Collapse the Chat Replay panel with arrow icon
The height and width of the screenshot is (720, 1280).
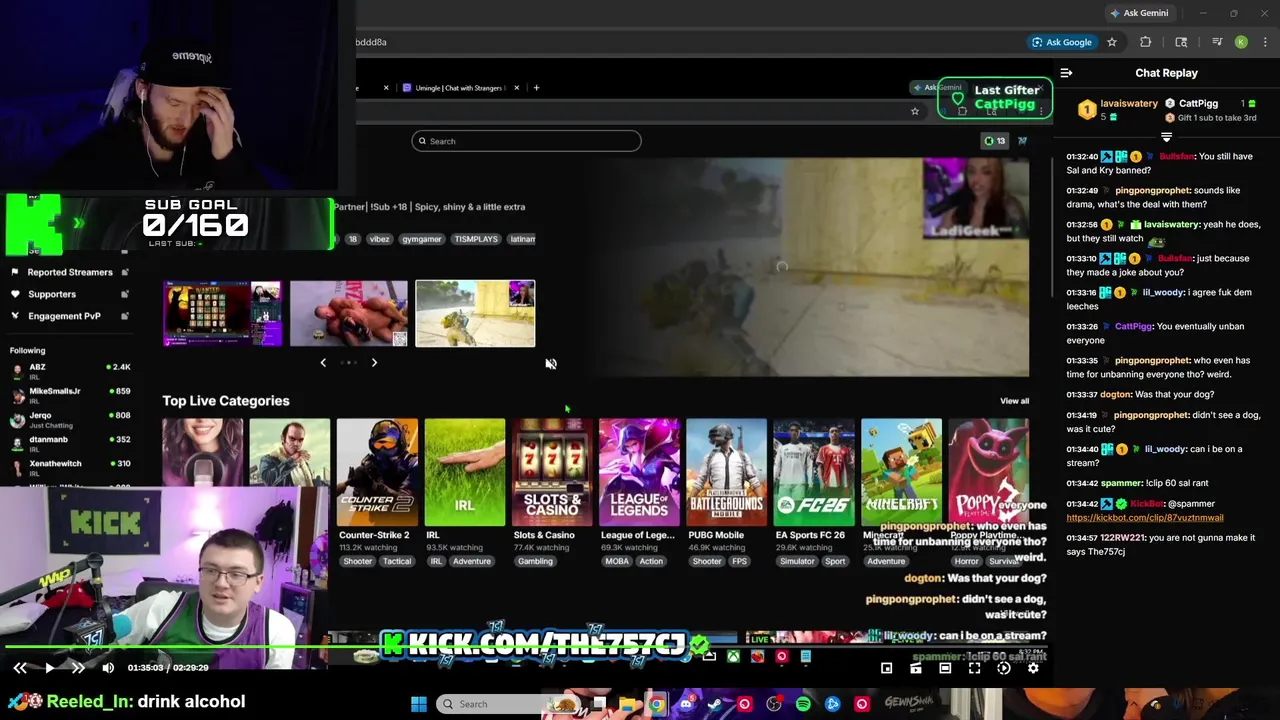[1066, 73]
